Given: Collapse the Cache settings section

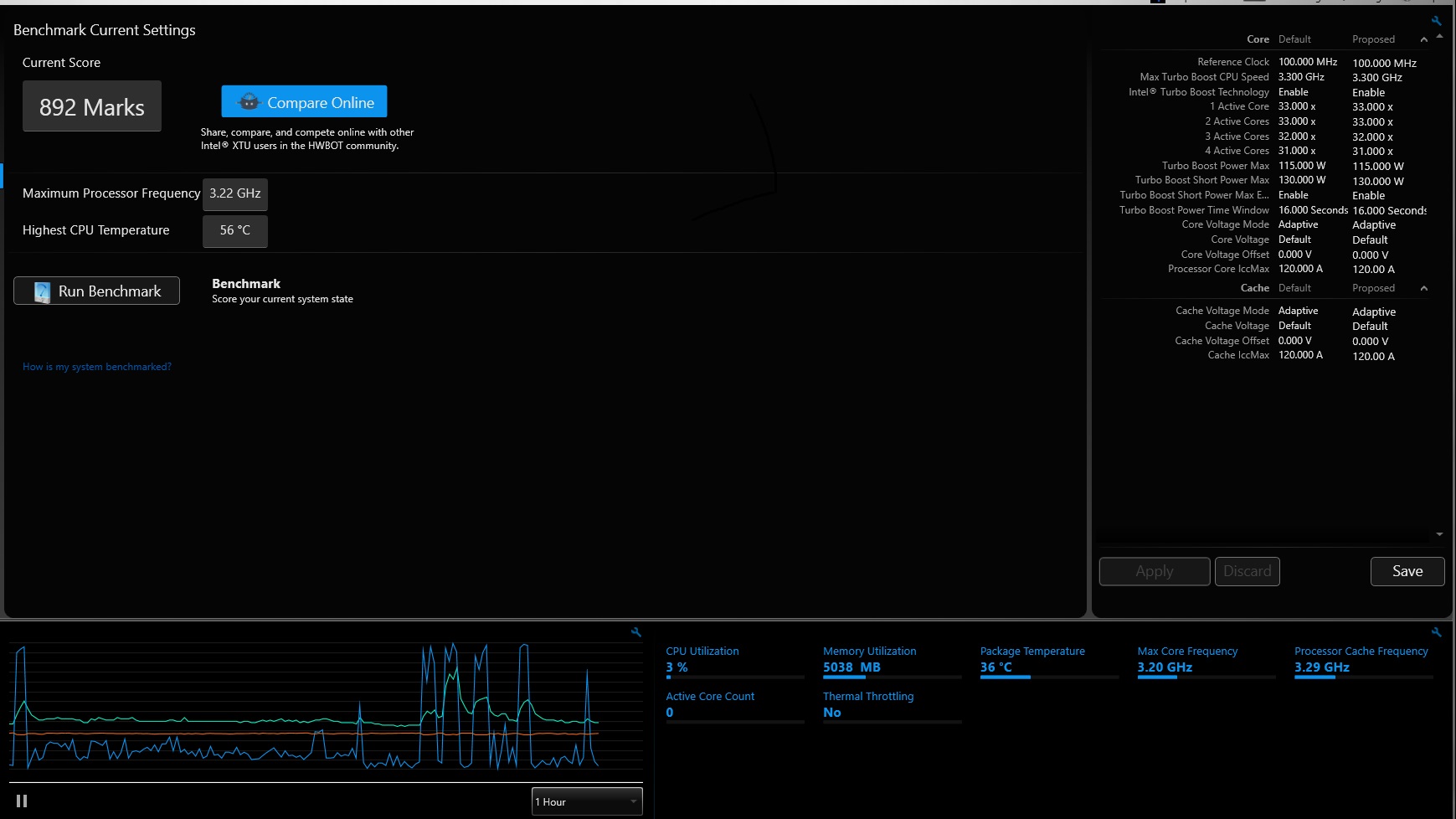Looking at the screenshot, I should [1424, 288].
